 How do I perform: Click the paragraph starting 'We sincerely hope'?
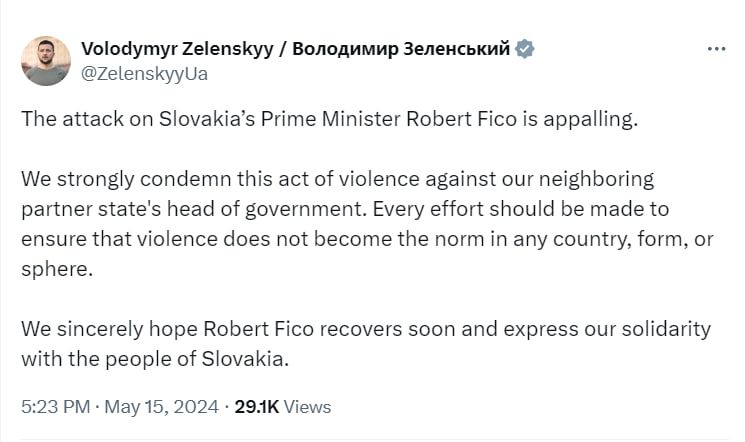coord(365,342)
